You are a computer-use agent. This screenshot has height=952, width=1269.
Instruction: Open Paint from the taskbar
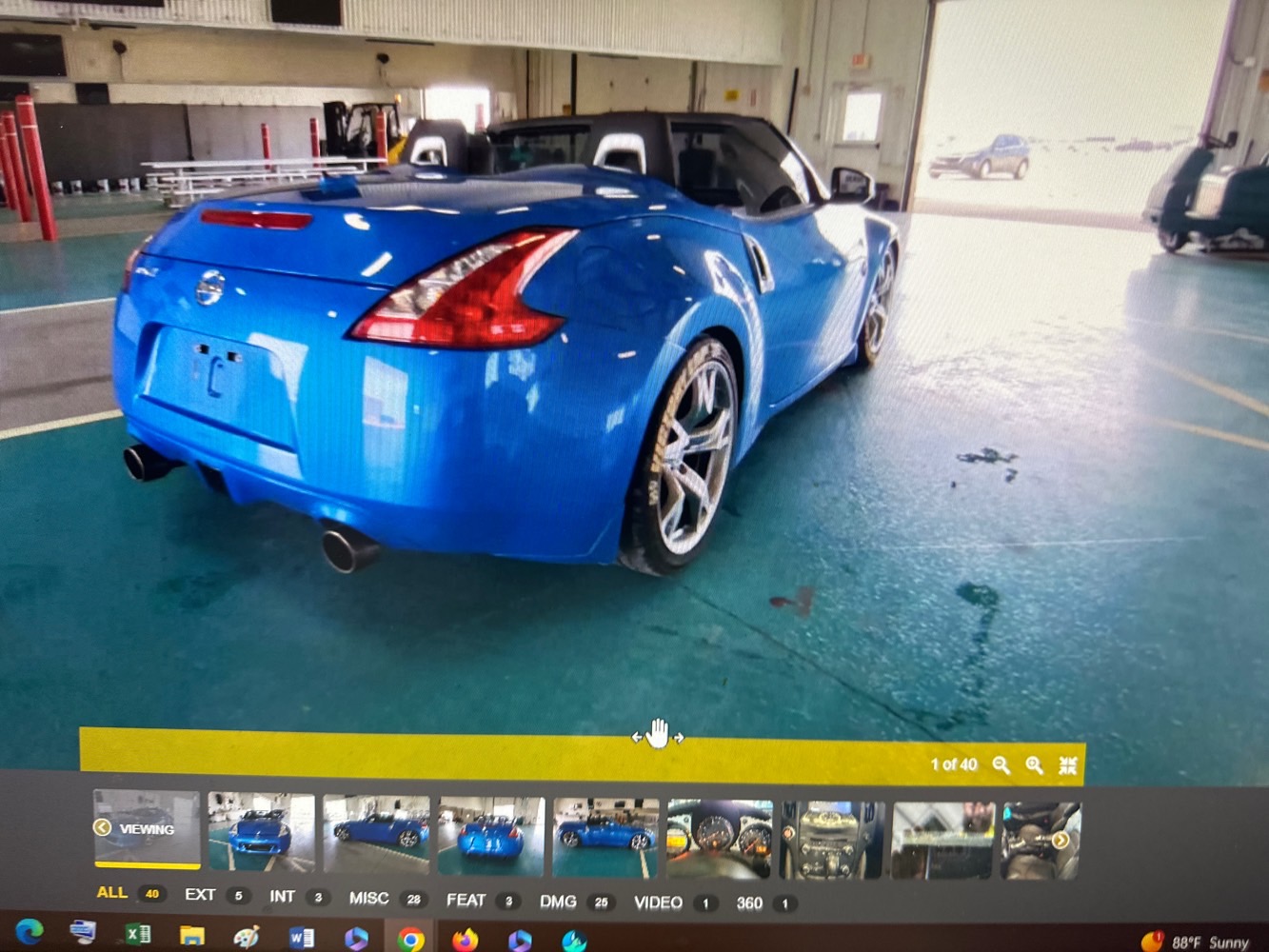[247, 937]
